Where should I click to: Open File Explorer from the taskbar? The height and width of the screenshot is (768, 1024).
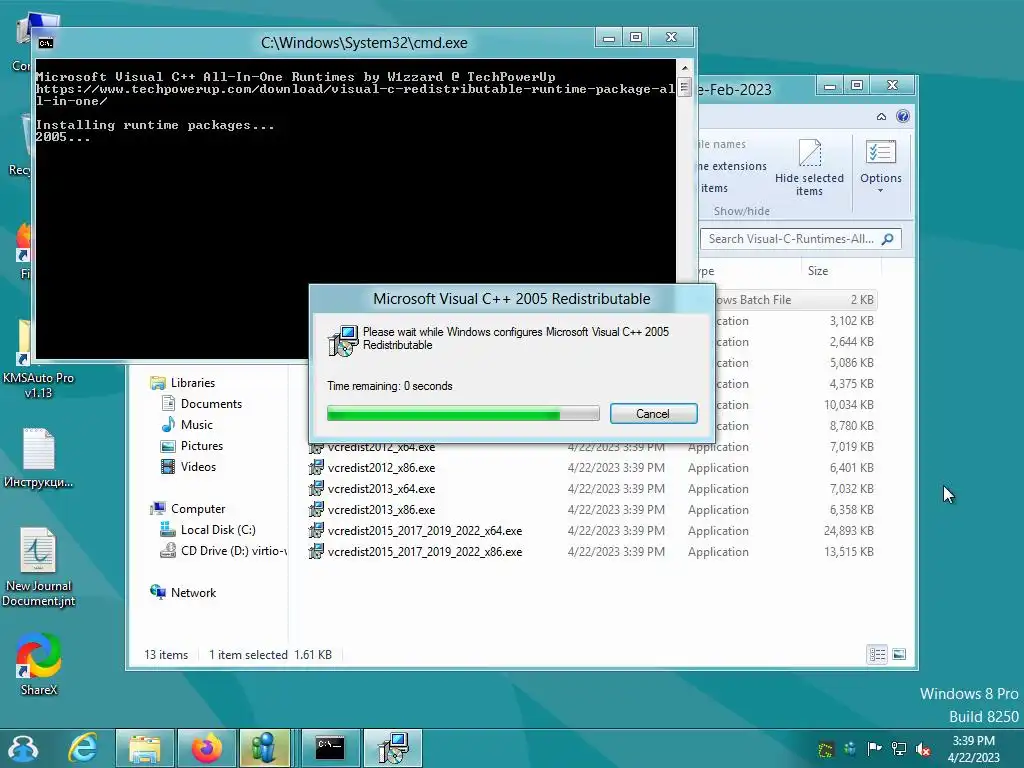(145, 748)
